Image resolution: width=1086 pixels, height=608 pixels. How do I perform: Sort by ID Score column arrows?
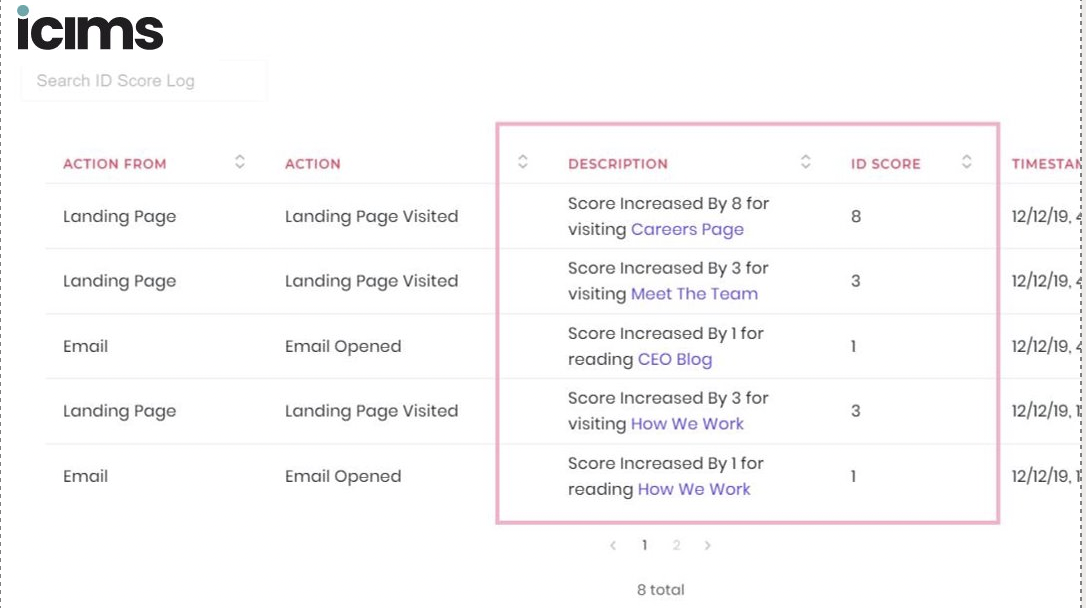pos(967,162)
